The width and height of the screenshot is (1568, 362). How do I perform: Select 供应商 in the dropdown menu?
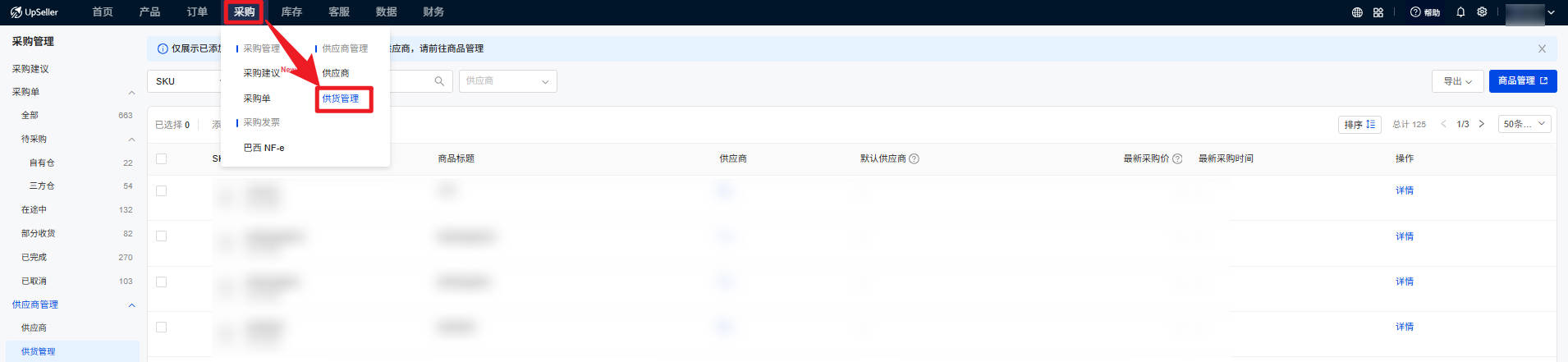click(x=336, y=73)
